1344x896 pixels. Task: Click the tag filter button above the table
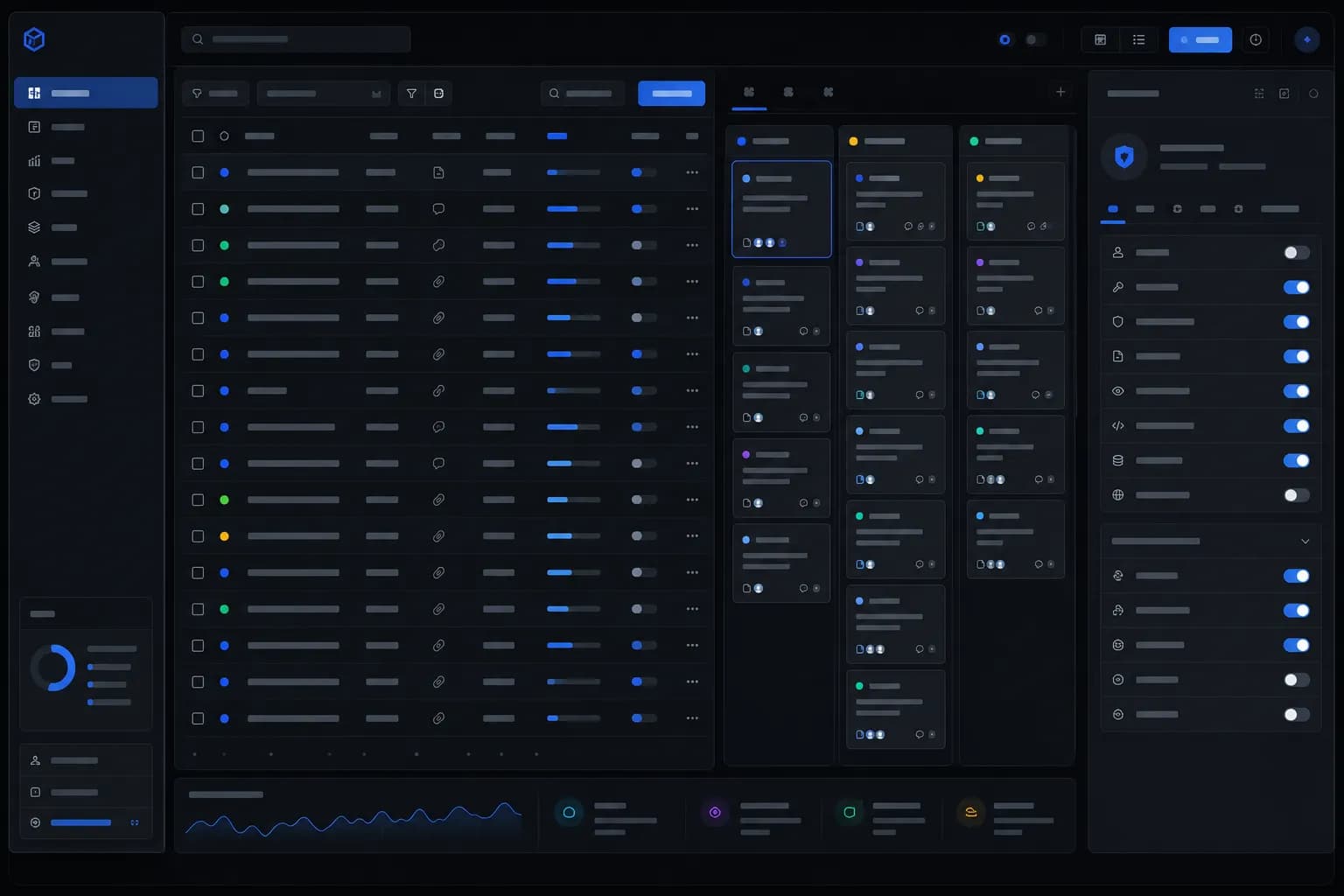215,94
